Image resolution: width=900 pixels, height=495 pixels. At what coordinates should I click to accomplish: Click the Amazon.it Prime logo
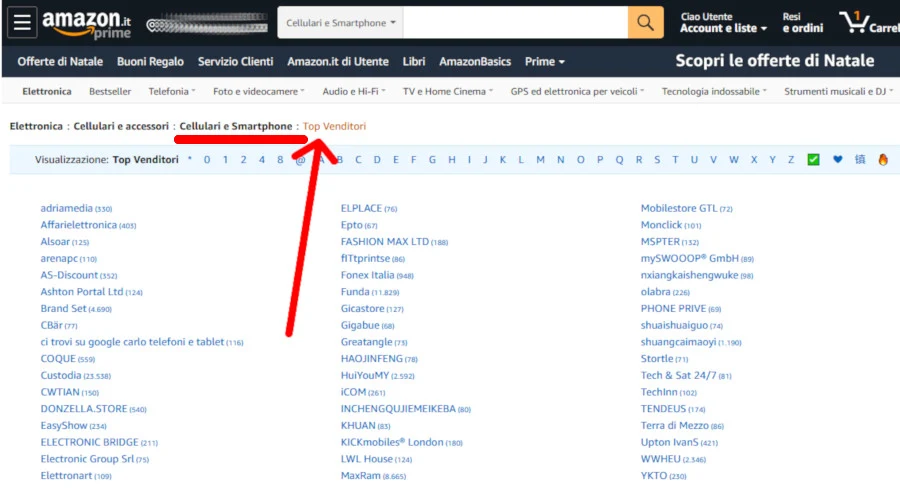click(85, 23)
